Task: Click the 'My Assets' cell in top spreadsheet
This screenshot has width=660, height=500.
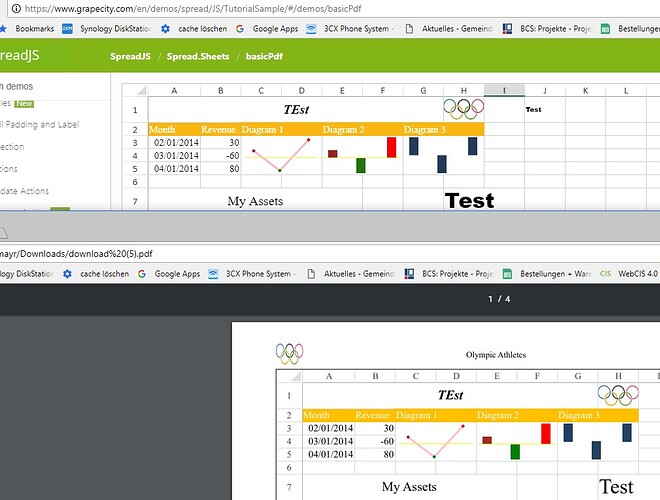Action: coord(255,201)
